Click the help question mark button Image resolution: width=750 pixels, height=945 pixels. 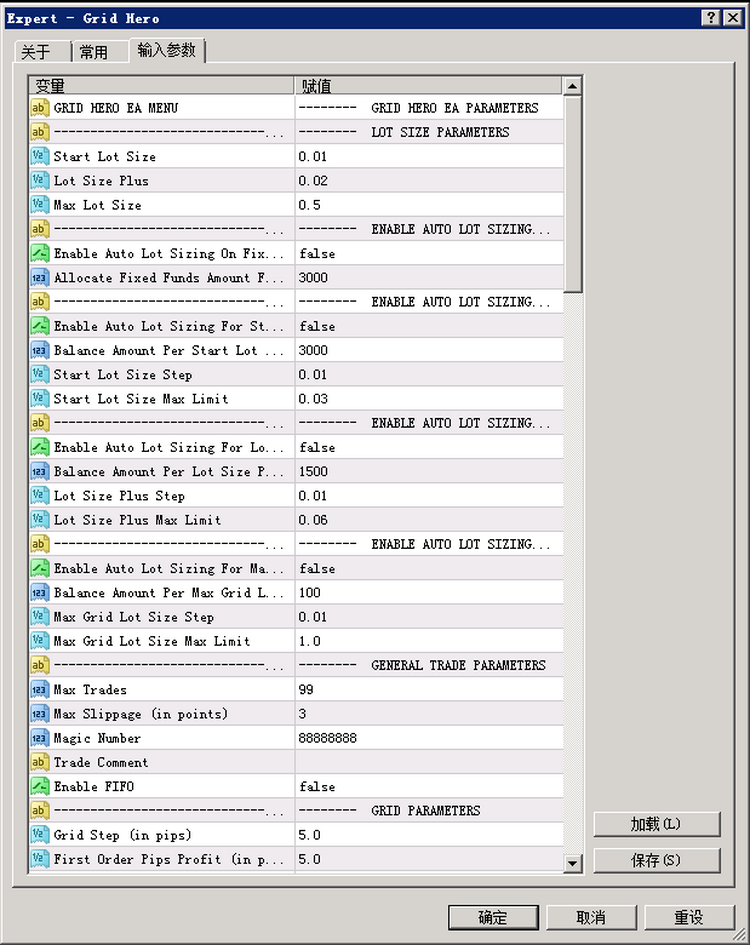(x=711, y=17)
